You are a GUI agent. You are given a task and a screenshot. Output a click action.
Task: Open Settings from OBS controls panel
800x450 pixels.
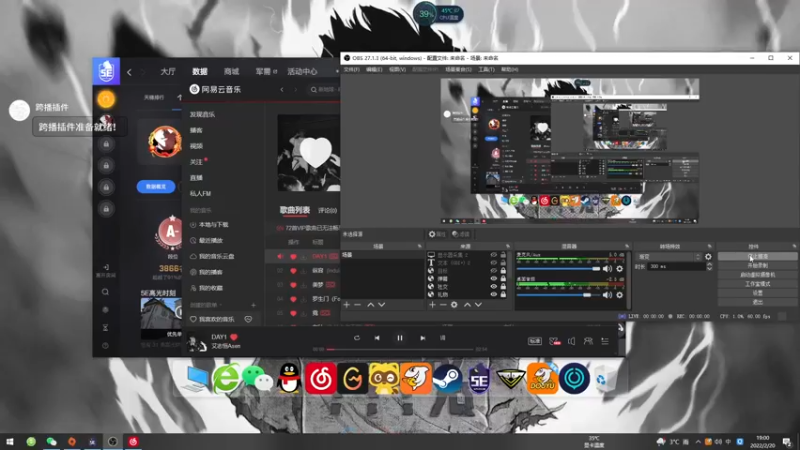pyautogui.click(x=757, y=293)
